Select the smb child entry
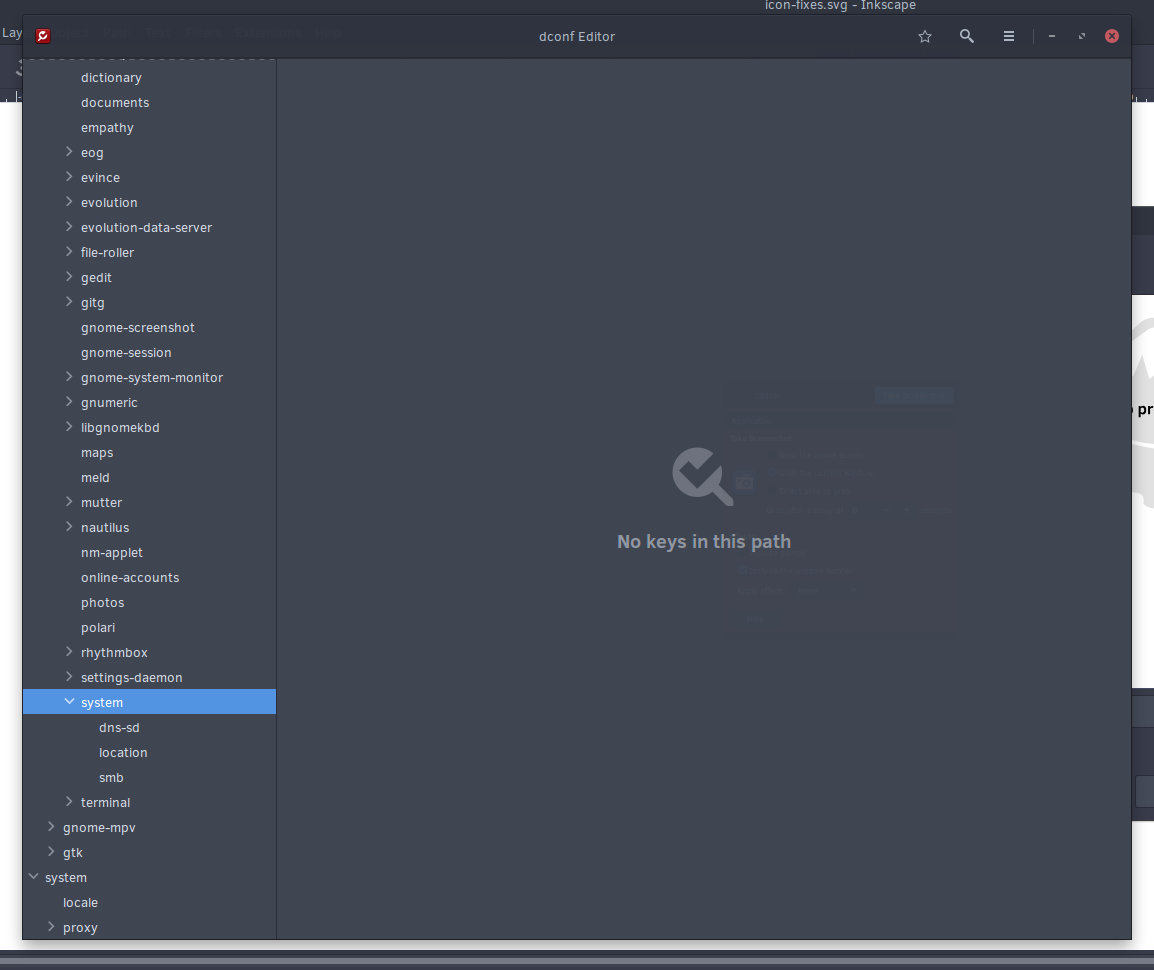 coord(111,778)
